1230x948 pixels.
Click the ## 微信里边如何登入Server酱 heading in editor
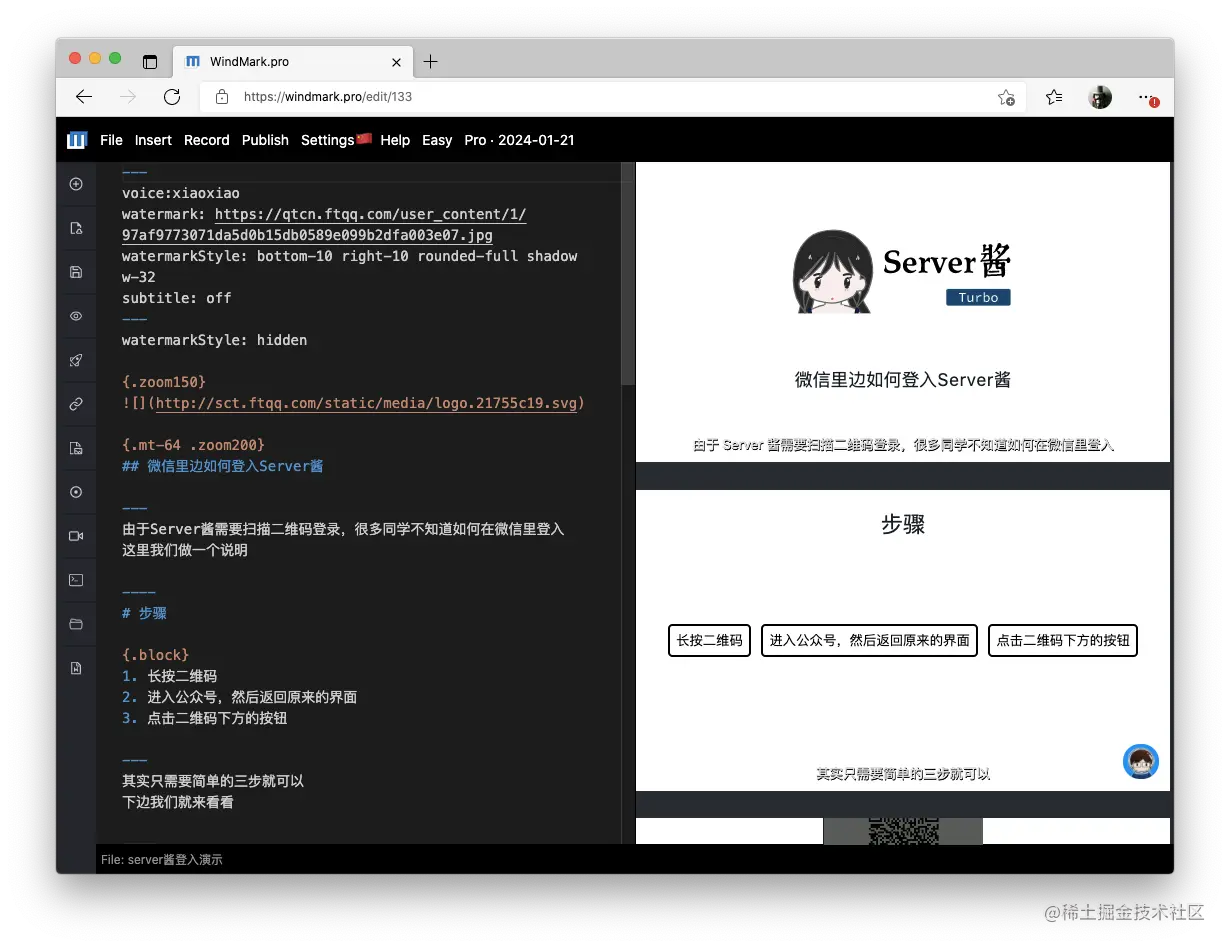point(222,466)
